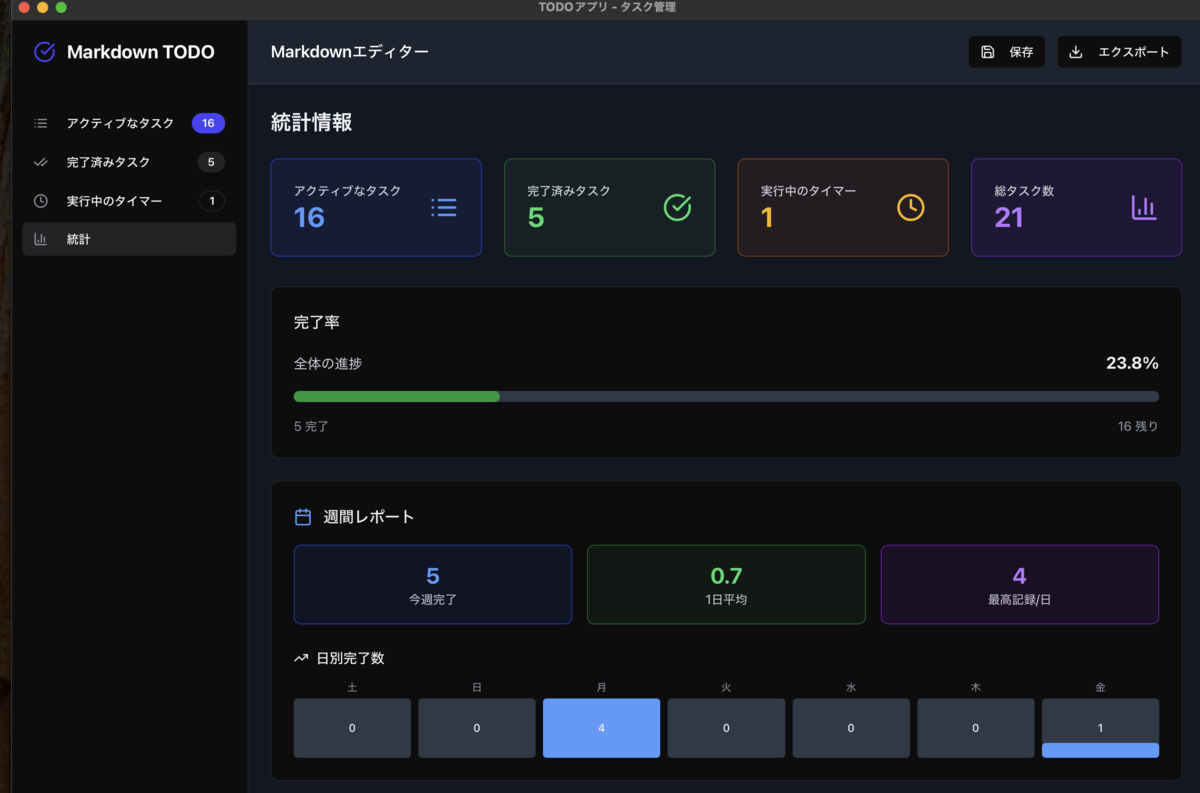
Task: Click the 全体の進捗 label
Action: click(x=328, y=363)
